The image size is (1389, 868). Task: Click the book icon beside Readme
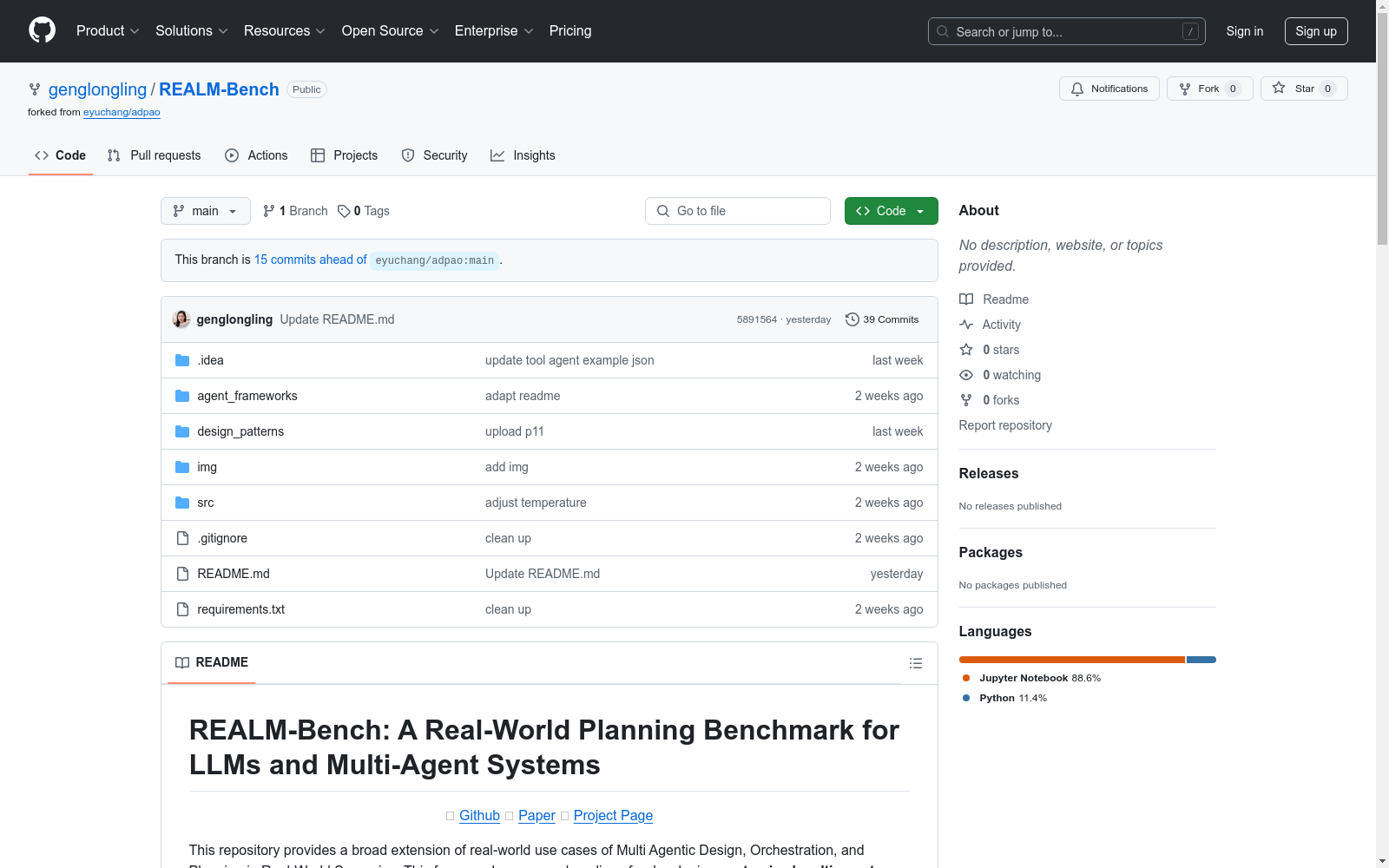[966, 299]
